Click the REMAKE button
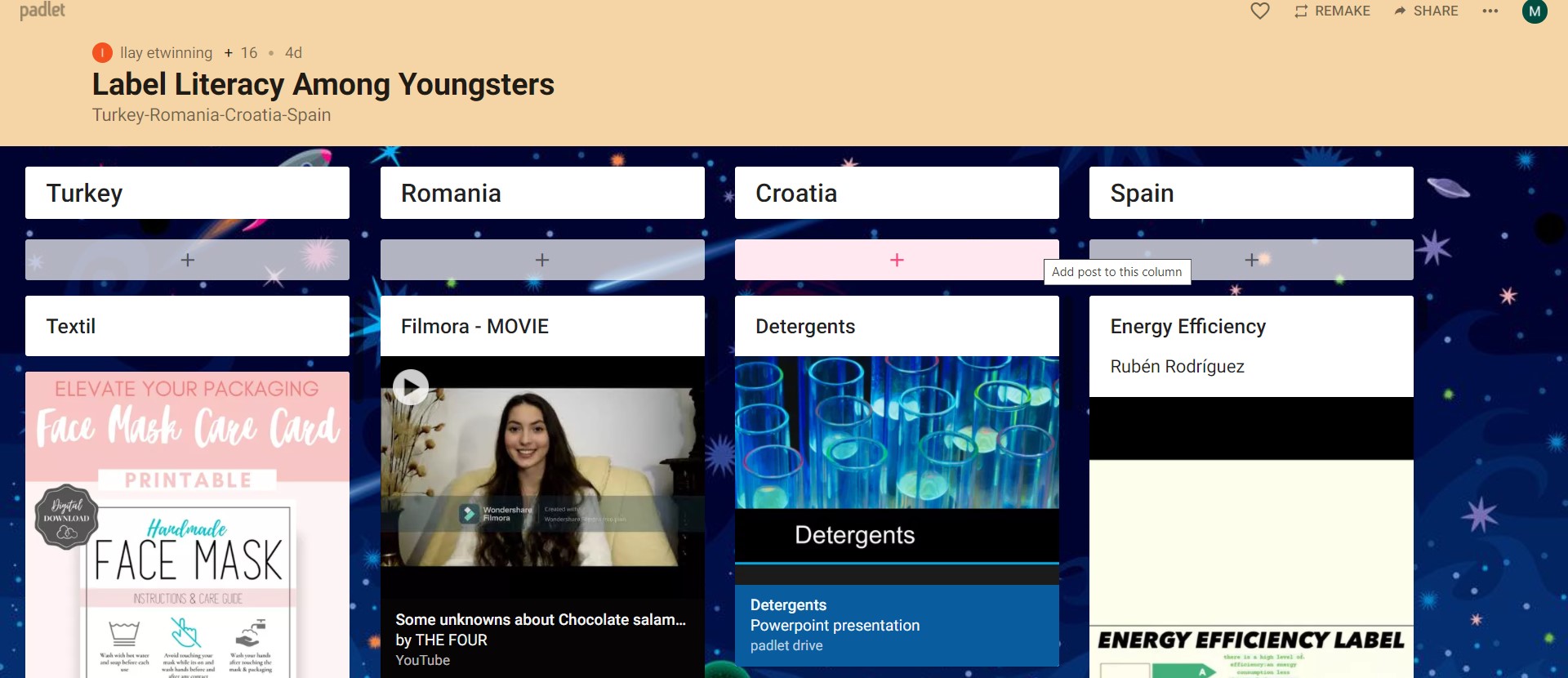Image resolution: width=1568 pixels, height=678 pixels. point(1332,11)
